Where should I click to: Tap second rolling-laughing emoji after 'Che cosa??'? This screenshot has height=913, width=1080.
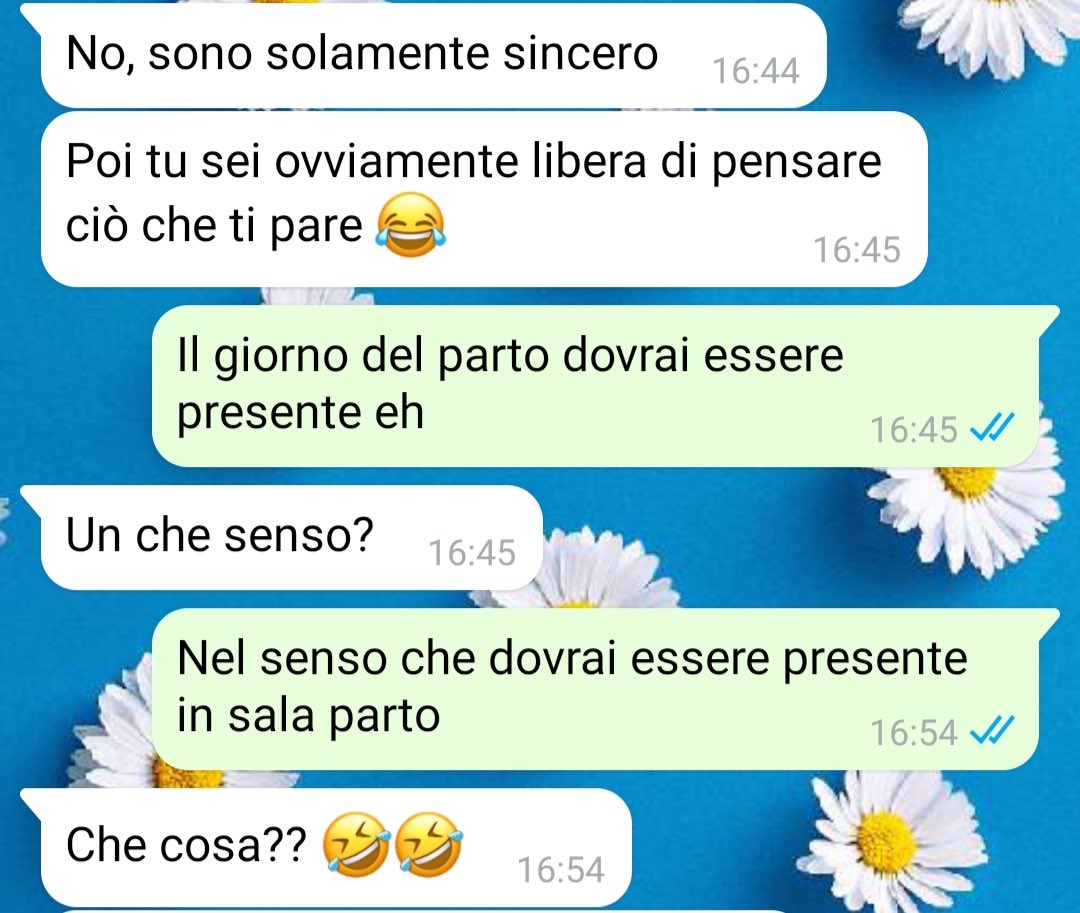(x=429, y=845)
